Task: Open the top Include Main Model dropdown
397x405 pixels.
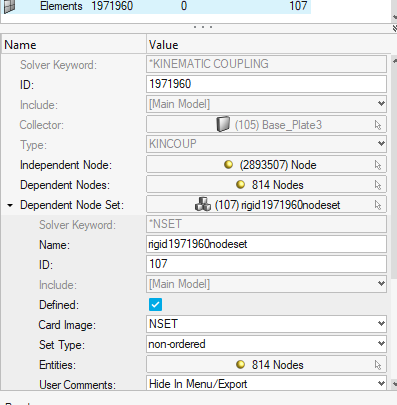Action: [x=381, y=104]
